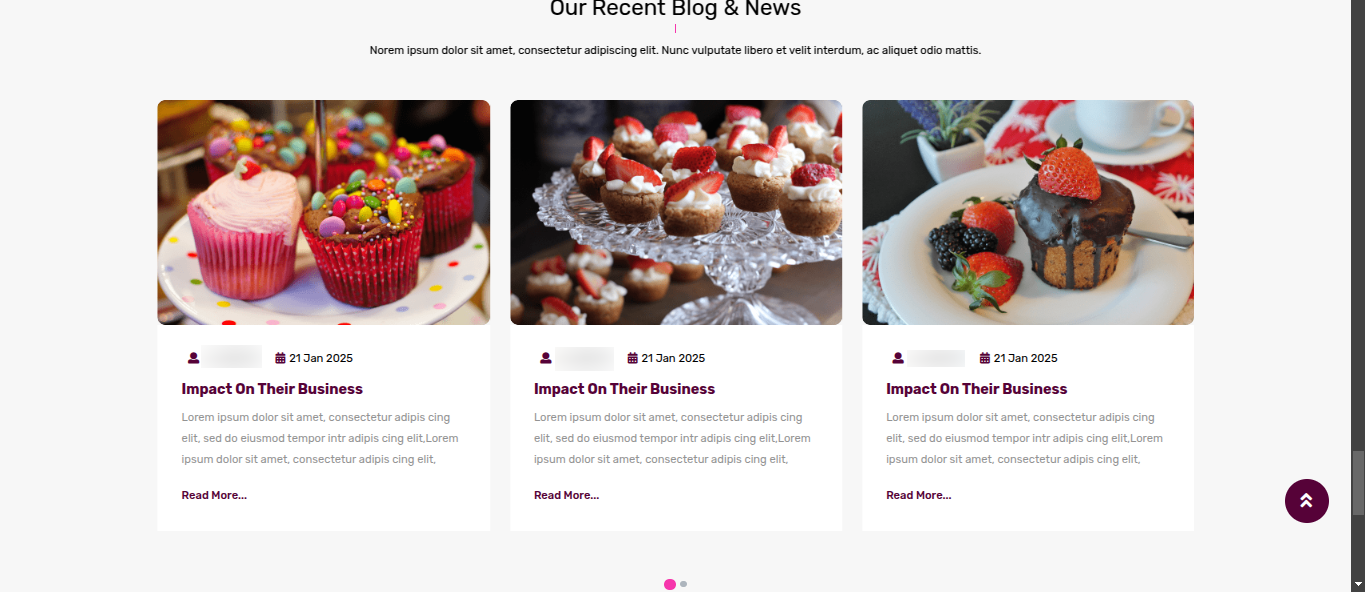The height and width of the screenshot is (592, 1365).
Task: Open Read More in the first blog card
Action: (214, 495)
